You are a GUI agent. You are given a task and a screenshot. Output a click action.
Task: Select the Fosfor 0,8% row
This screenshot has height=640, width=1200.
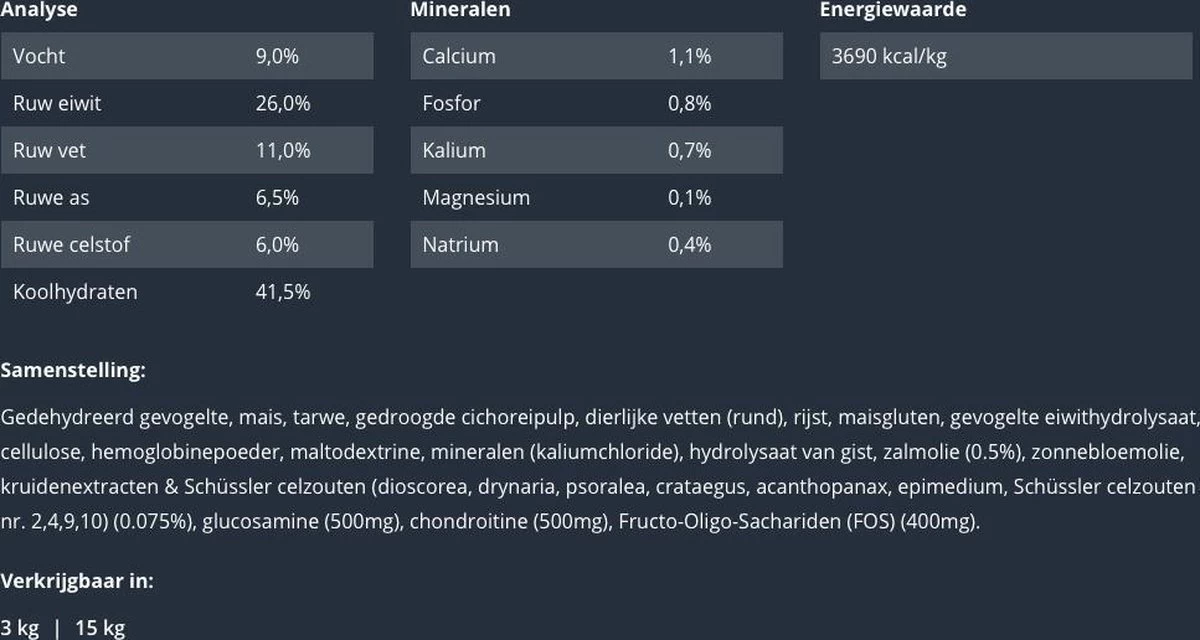pyautogui.click(x=596, y=103)
